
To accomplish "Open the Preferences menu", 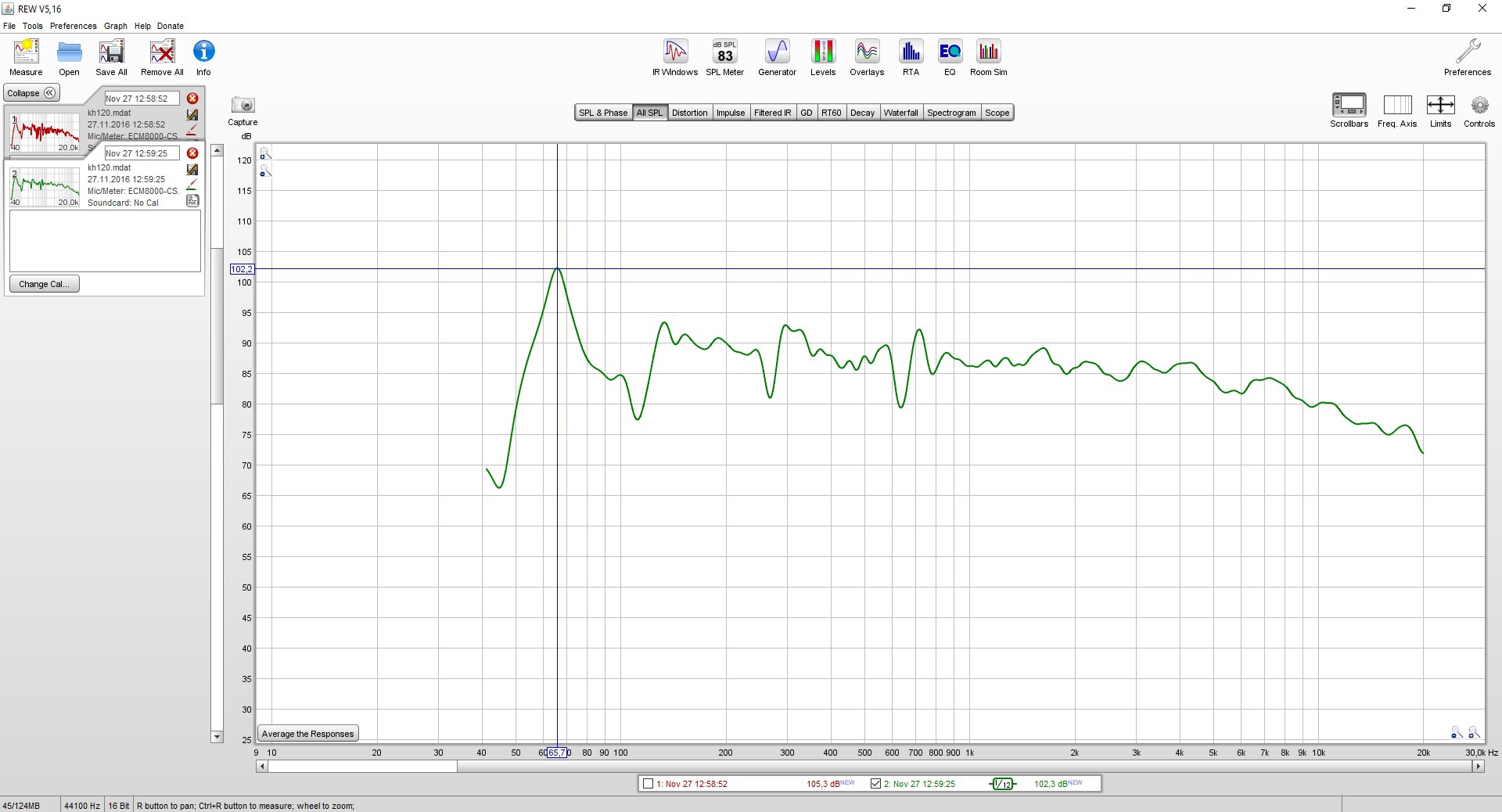I will pos(74,26).
